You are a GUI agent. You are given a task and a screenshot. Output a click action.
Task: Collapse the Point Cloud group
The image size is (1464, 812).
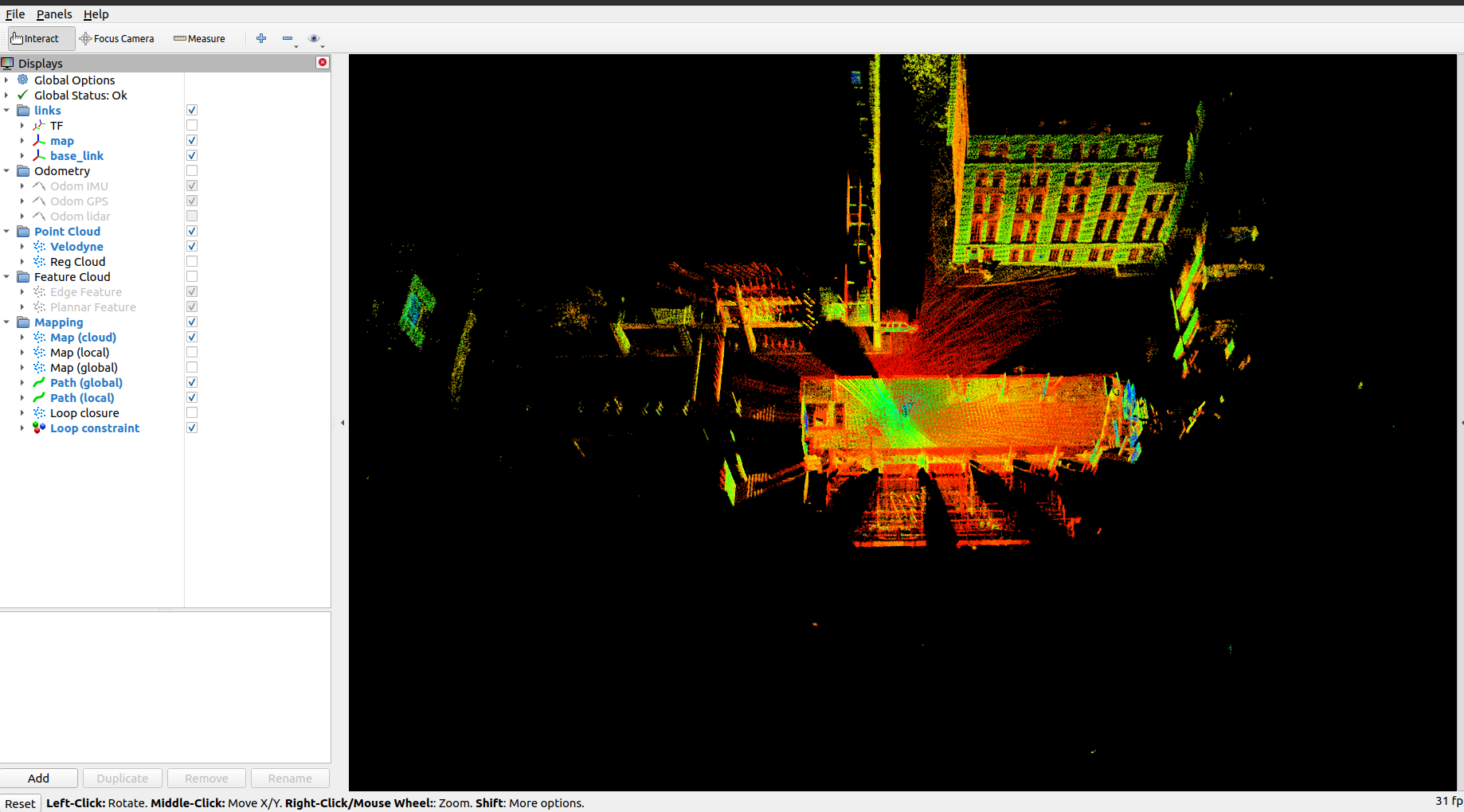[6, 231]
